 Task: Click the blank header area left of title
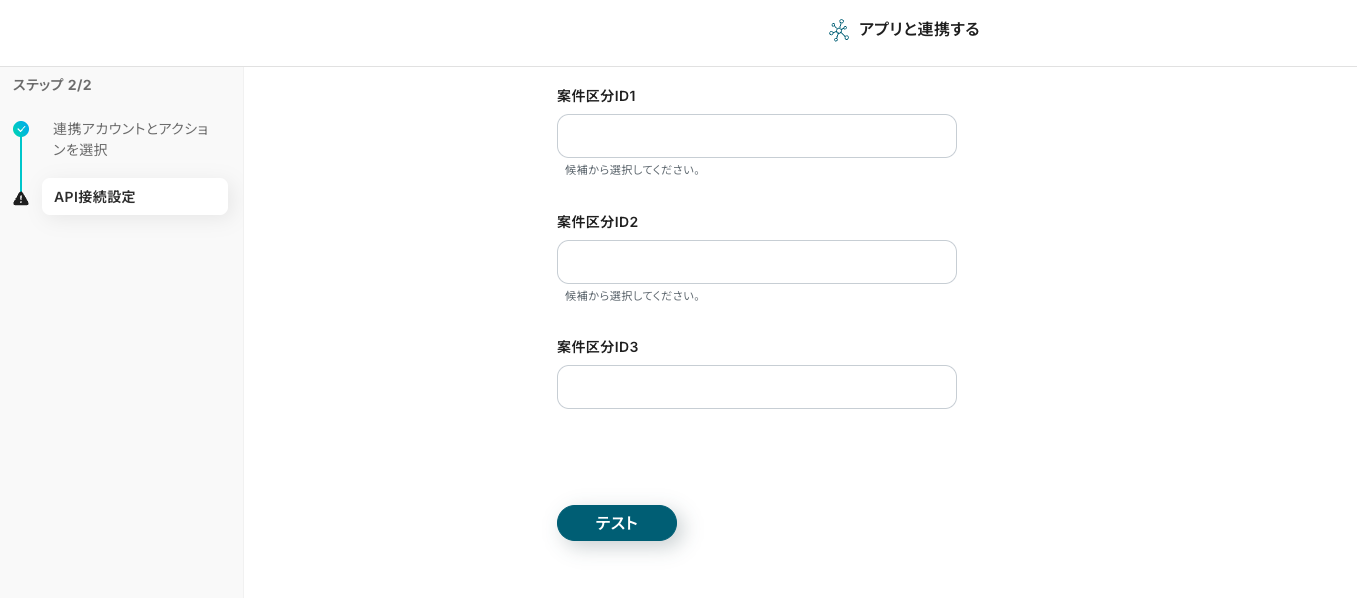(400, 32)
